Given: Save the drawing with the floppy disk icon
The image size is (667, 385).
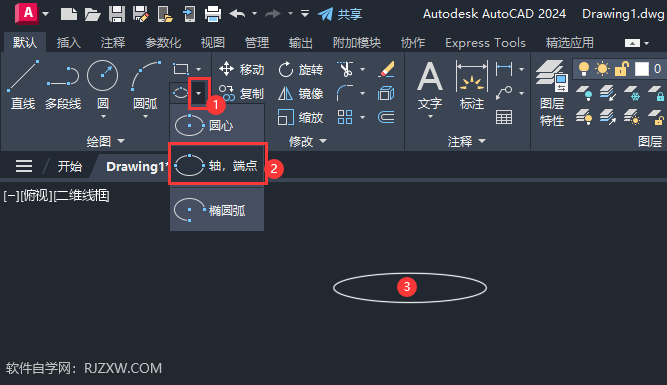Looking at the screenshot, I should (117, 14).
